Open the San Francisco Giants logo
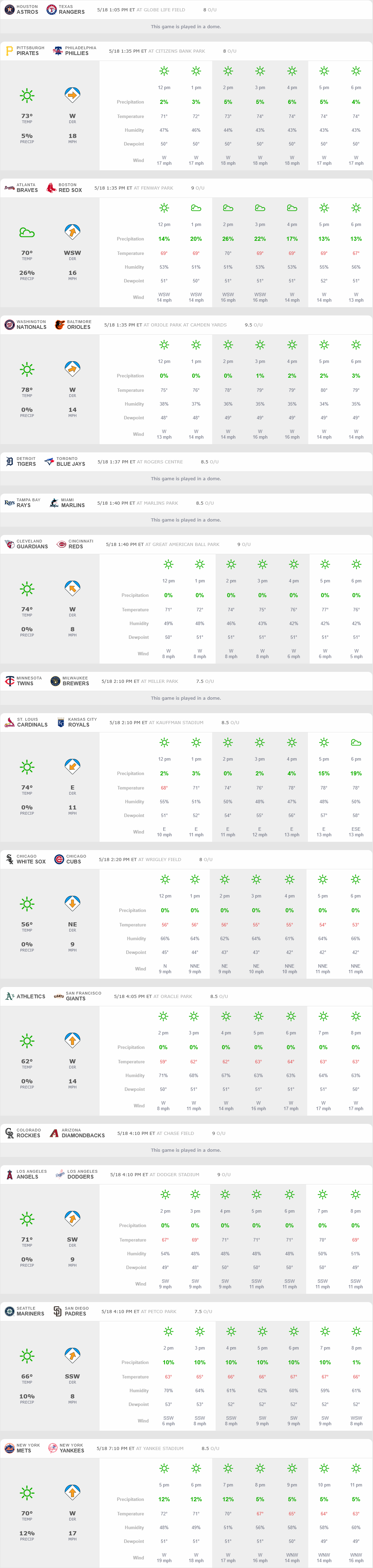The height and width of the screenshot is (1568, 373). click(59, 997)
